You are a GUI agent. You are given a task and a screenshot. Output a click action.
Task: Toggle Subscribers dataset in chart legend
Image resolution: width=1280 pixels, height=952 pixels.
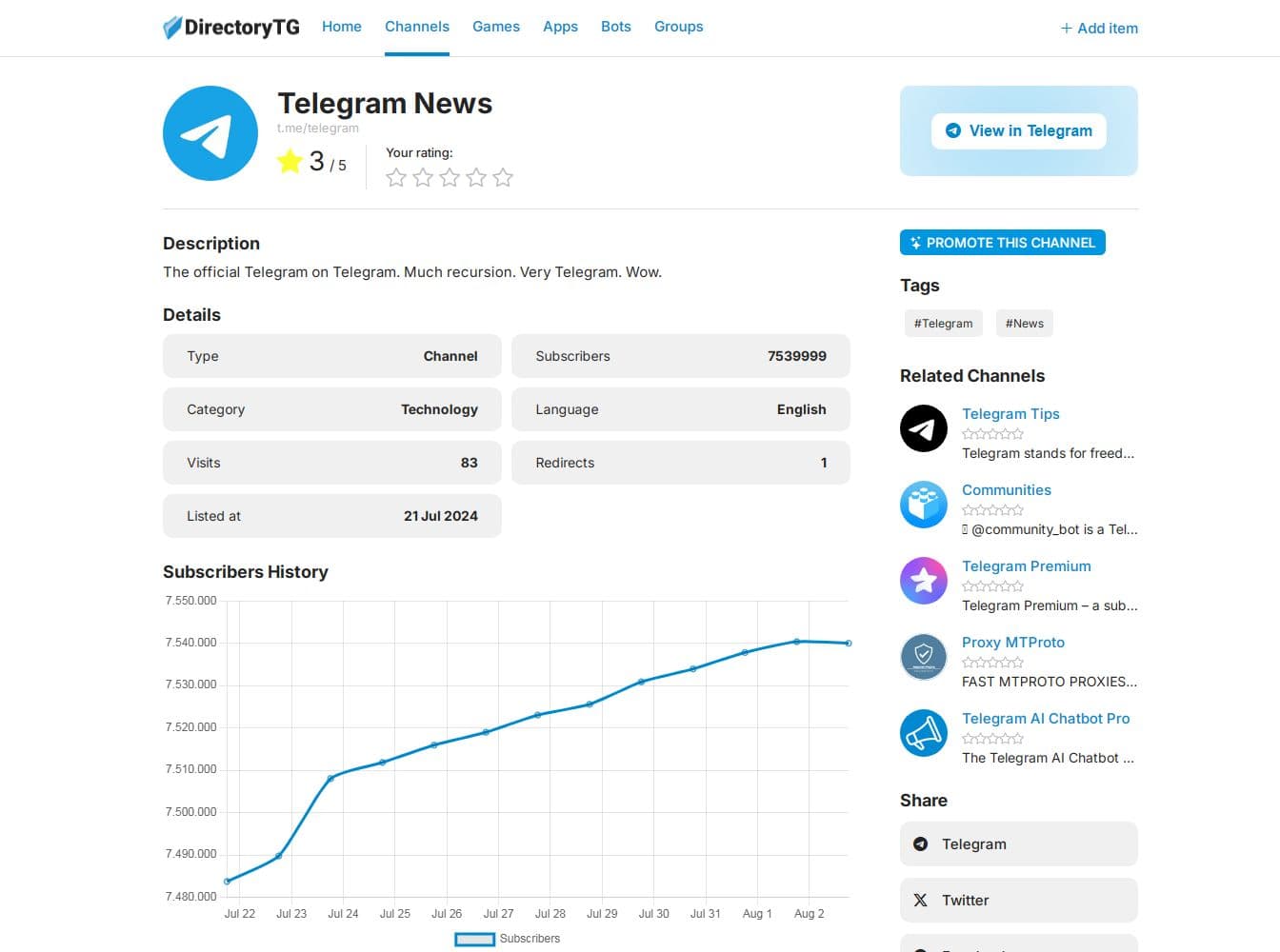[x=507, y=939]
